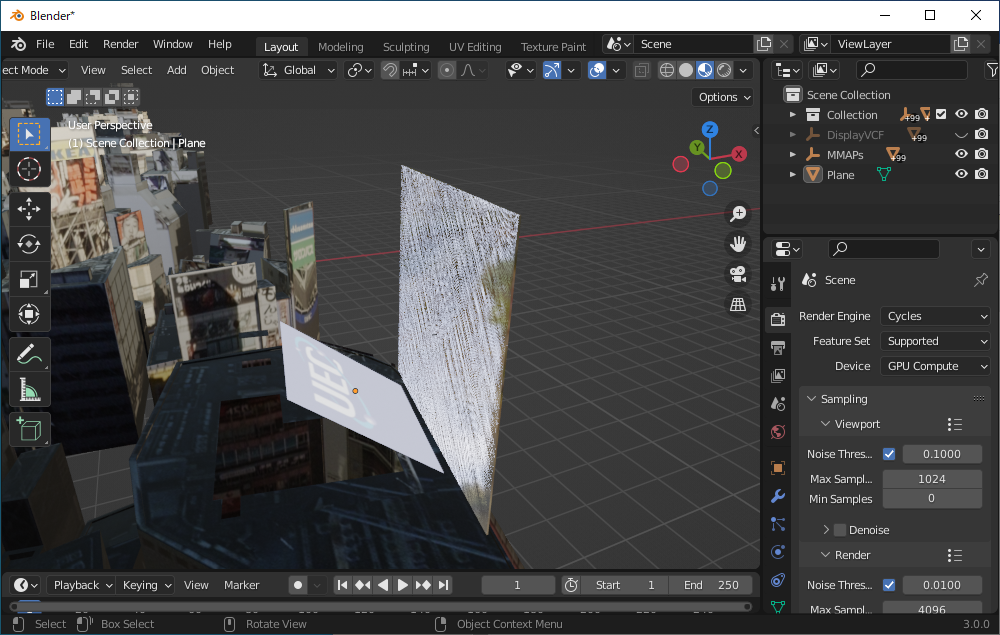Viewport: 1000px width, 635px height.
Task: Open the Physics properties tab
Action: pyautogui.click(x=777, y=551)
